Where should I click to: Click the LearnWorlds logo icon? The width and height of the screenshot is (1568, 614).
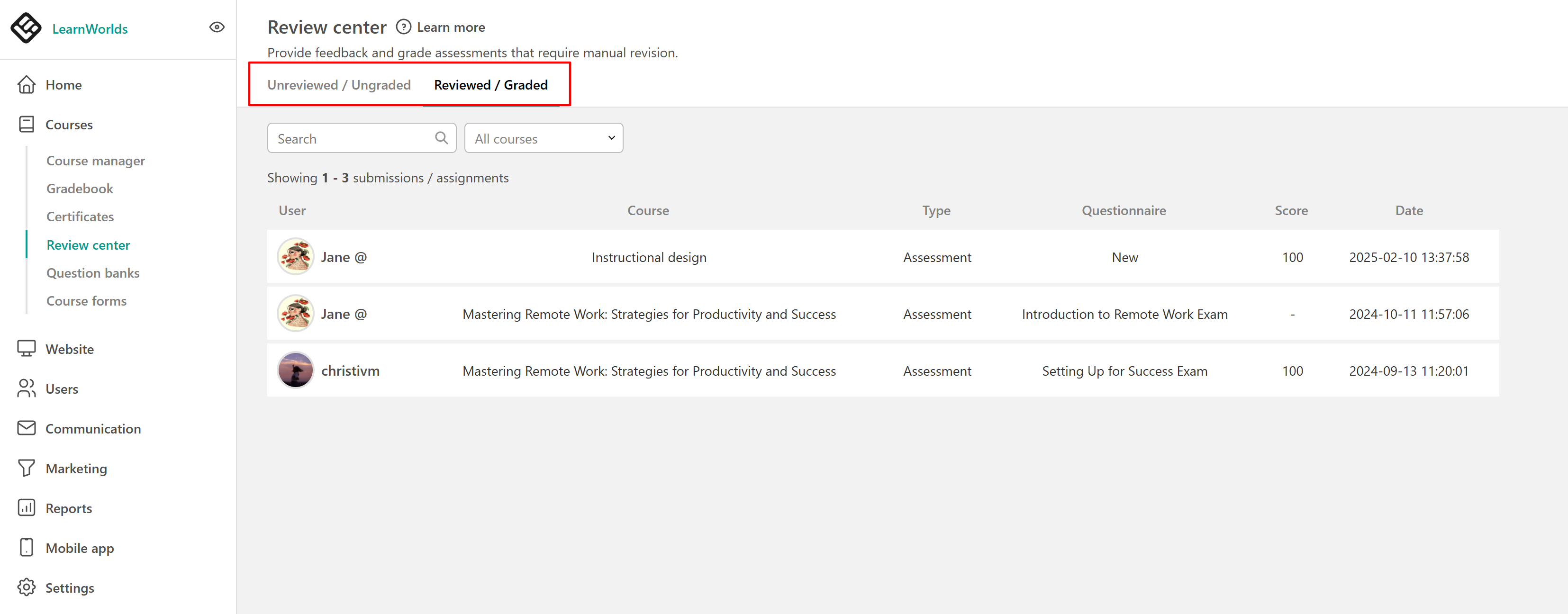26,28
